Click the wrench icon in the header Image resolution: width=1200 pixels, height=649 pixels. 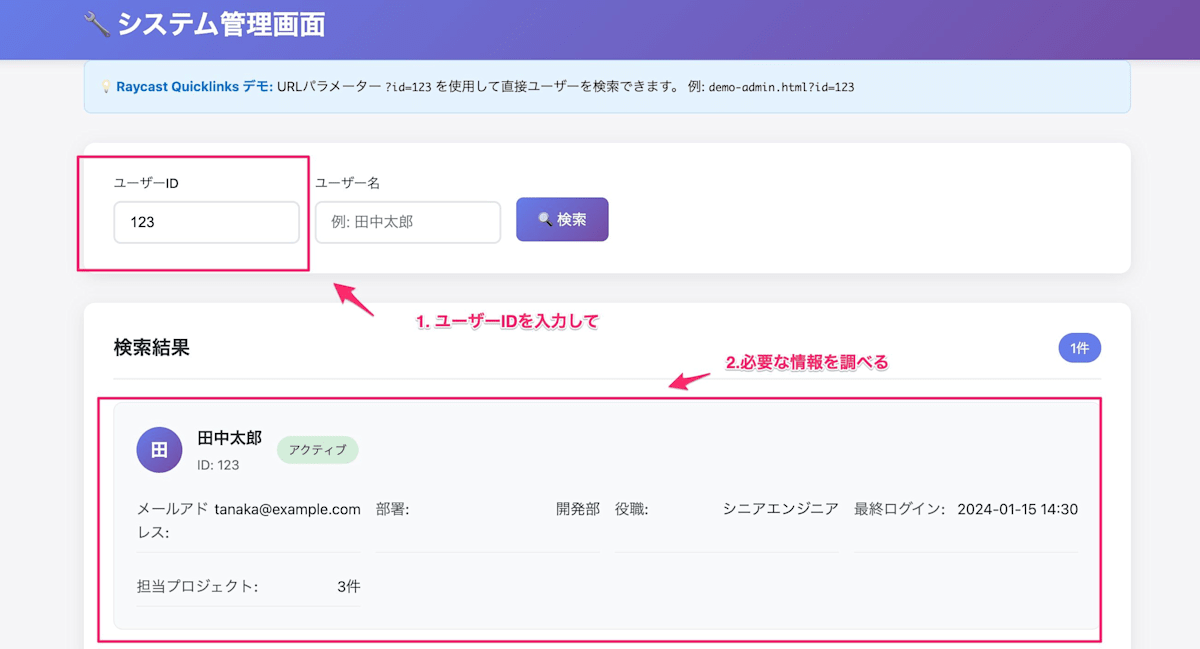97,24
